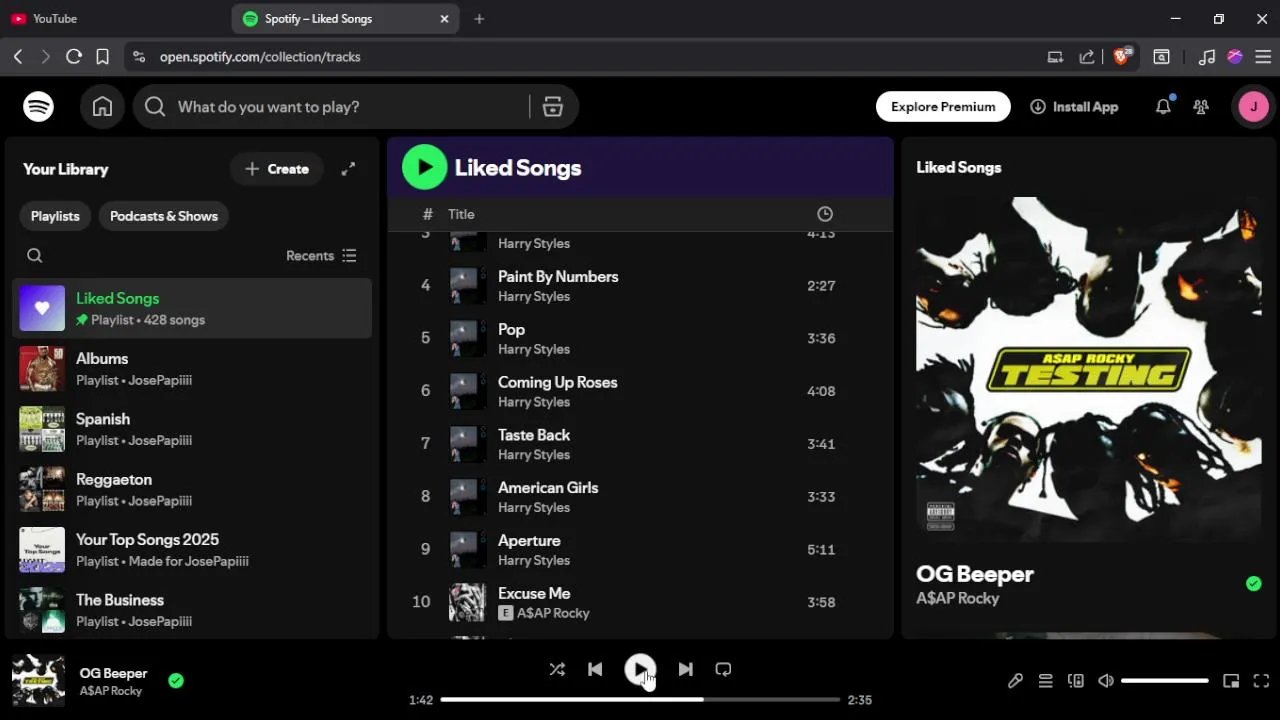Expand Your Library to full view
The width and height of the screenshot is (1280, 720).
coord(348,169)
